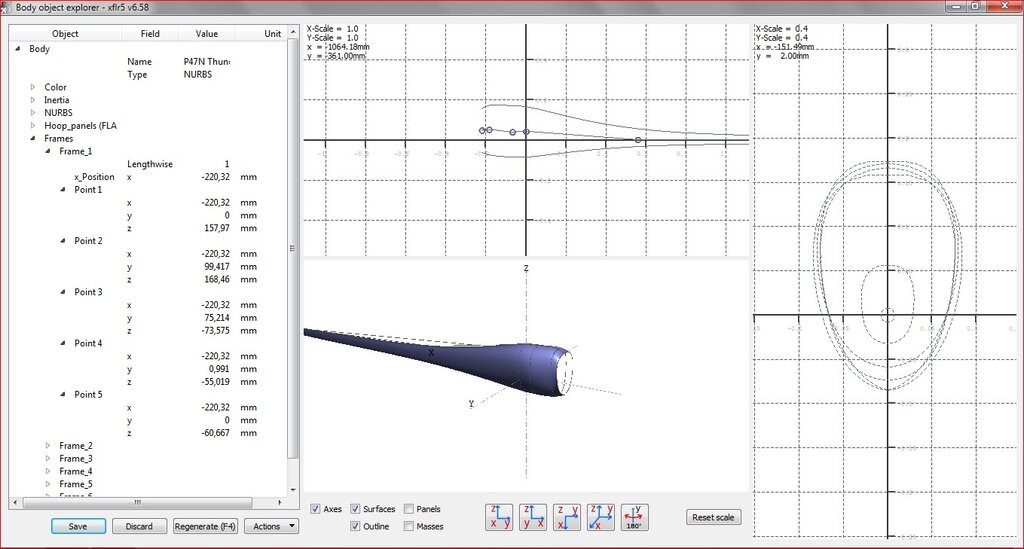The image size is (1024, 549).
Task: Open the Actions dropdown button
Action: click(x=271, y=526)
